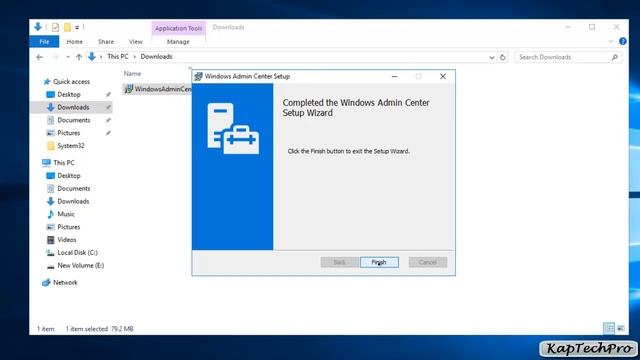The image size is (640, 360).
Task: Open the Manage ribbon tab
Action: [x=178, y=42]
